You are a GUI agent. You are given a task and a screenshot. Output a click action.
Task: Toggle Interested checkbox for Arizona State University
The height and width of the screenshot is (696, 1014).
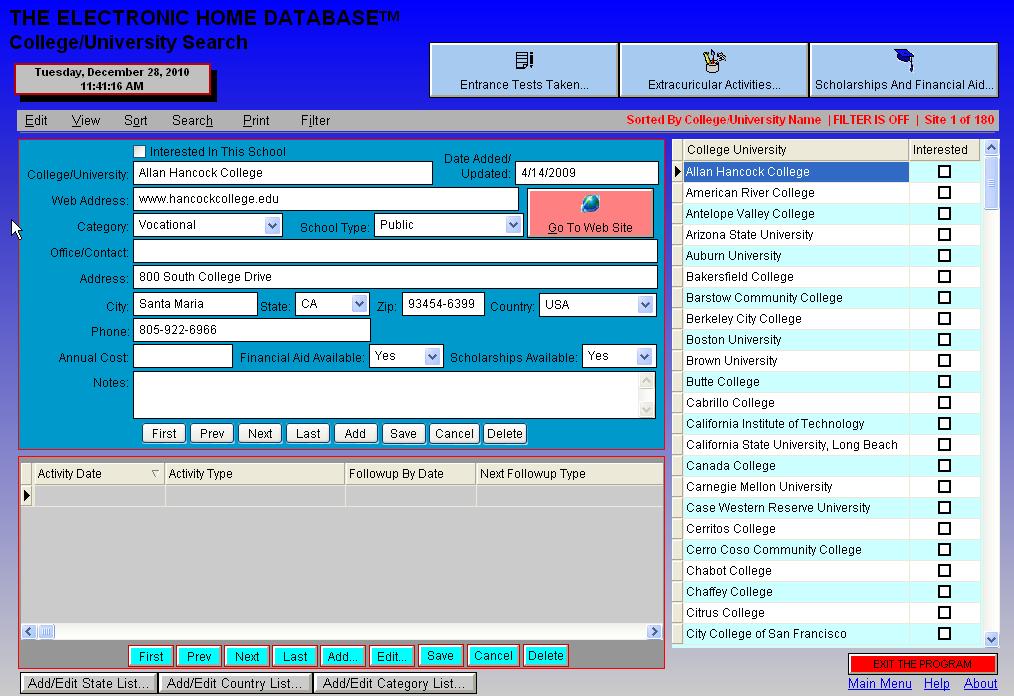[944, 235]
